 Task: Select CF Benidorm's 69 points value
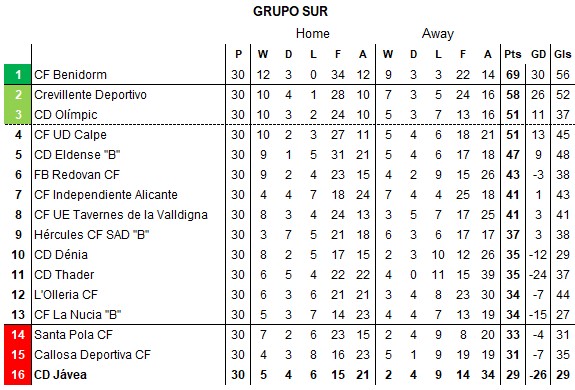pos(513,75)
